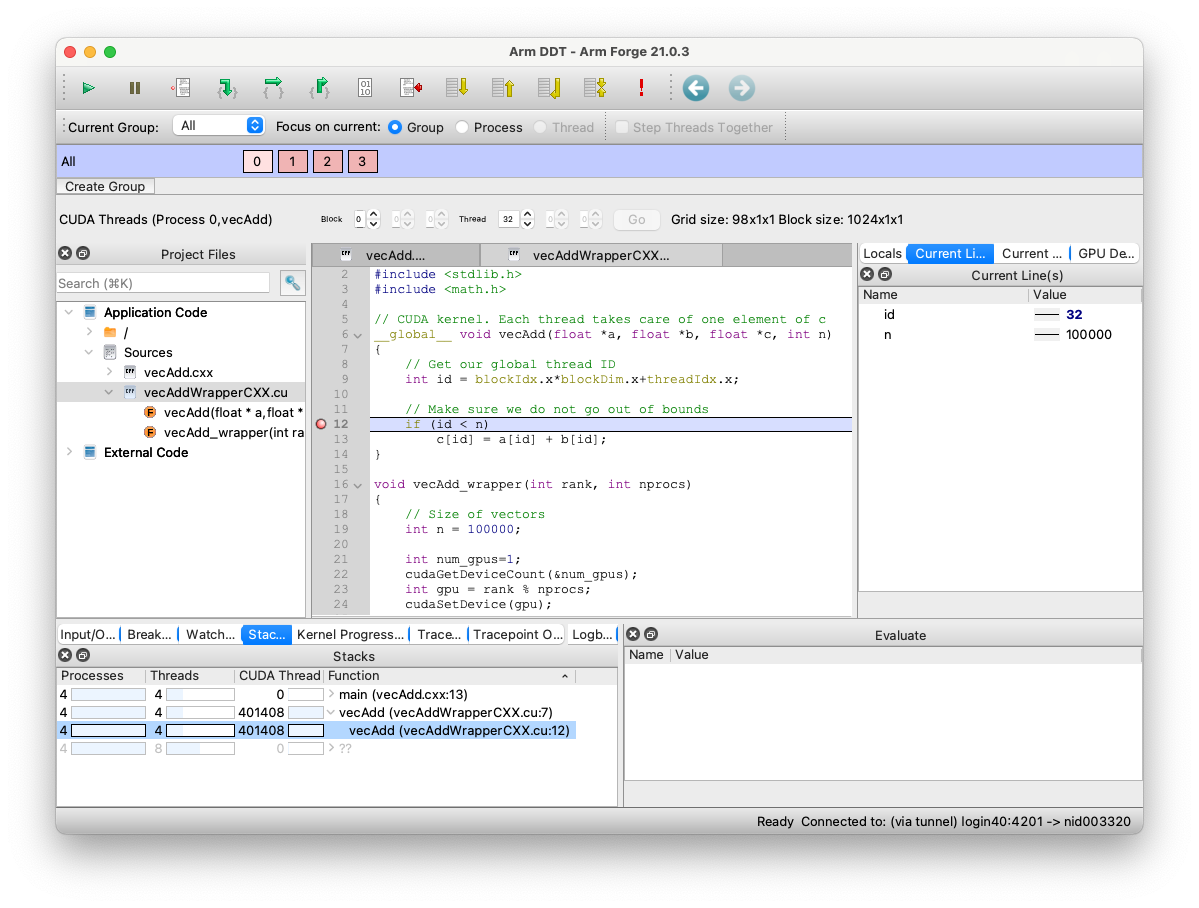
Task: Select the Step Out icon
Action: point(319,88)
